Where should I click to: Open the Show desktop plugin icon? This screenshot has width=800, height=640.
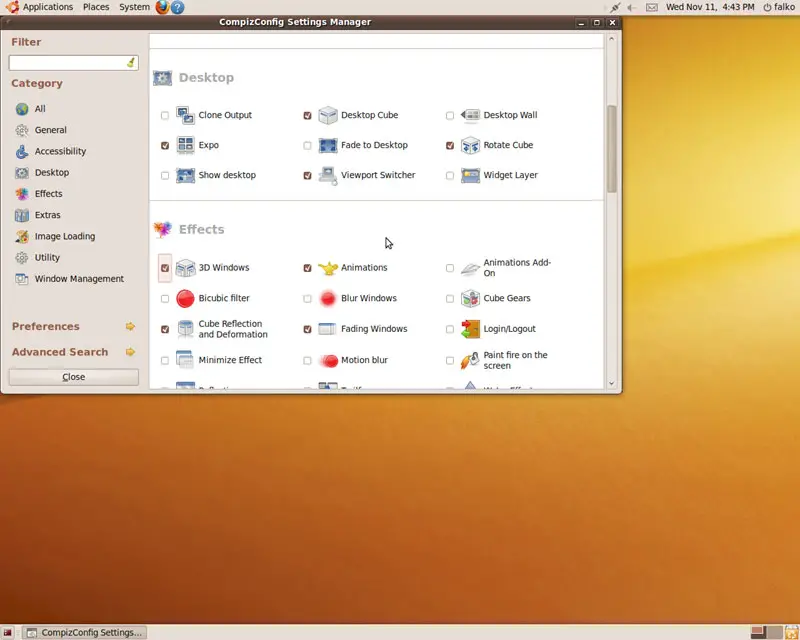coord(185,175)
